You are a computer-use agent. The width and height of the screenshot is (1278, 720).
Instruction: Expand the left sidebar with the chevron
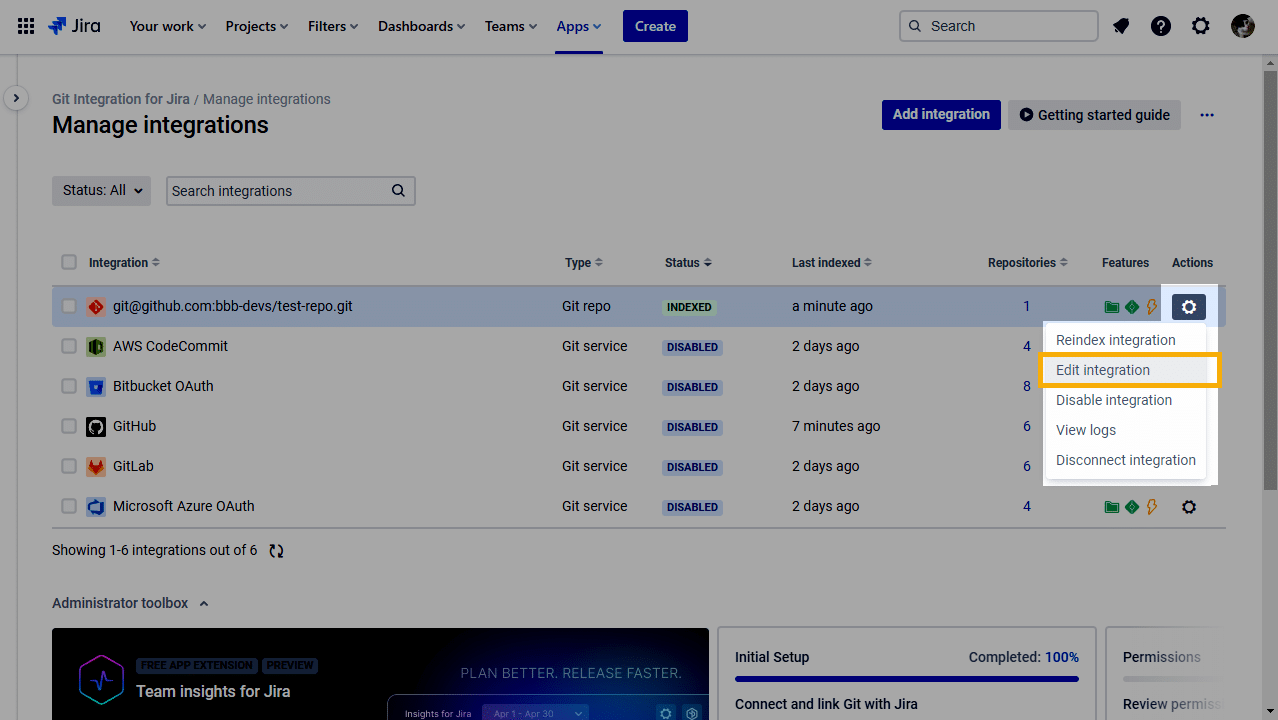(x=16, y=98)
